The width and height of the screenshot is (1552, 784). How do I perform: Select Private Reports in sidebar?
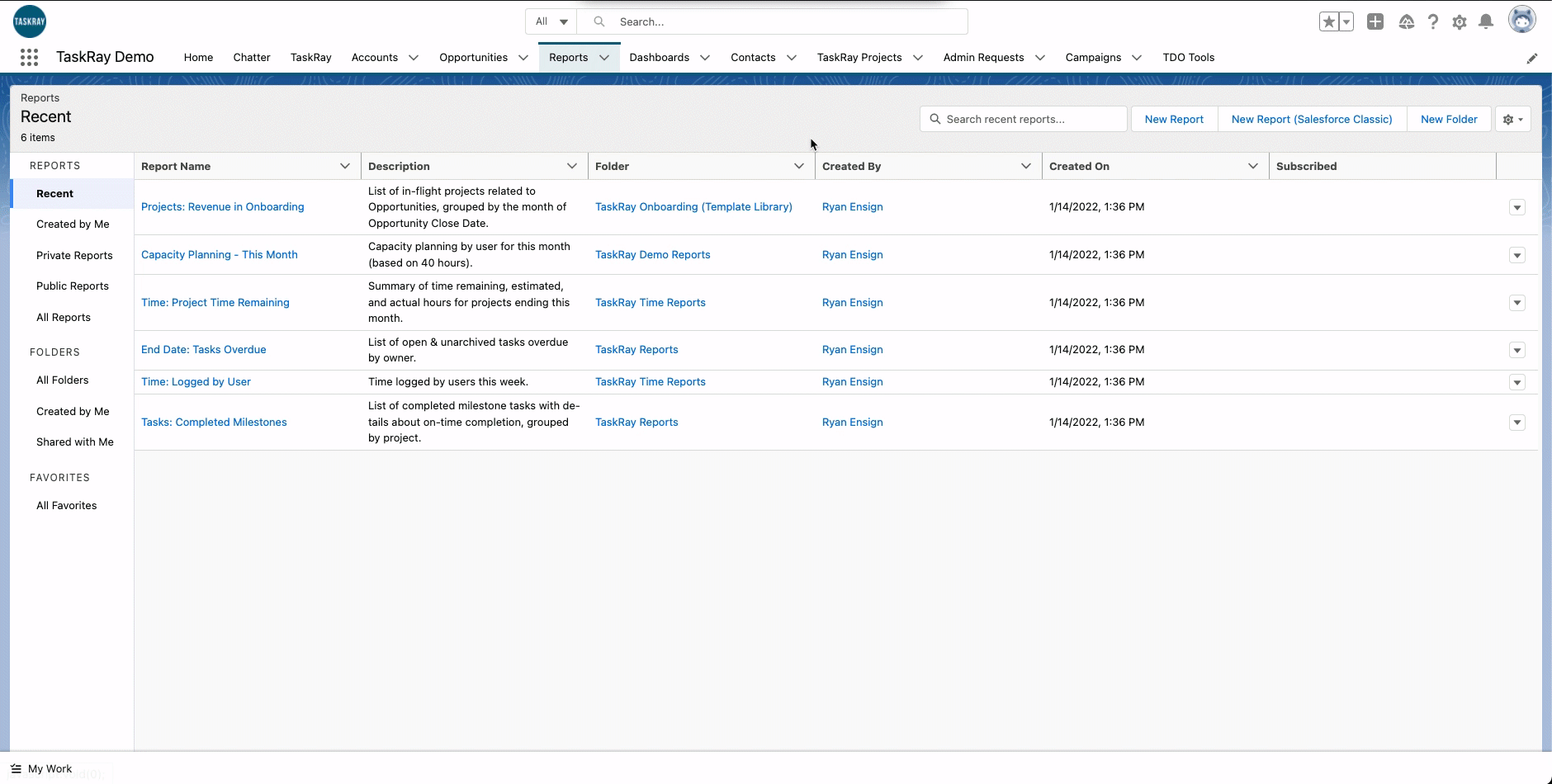74,255
